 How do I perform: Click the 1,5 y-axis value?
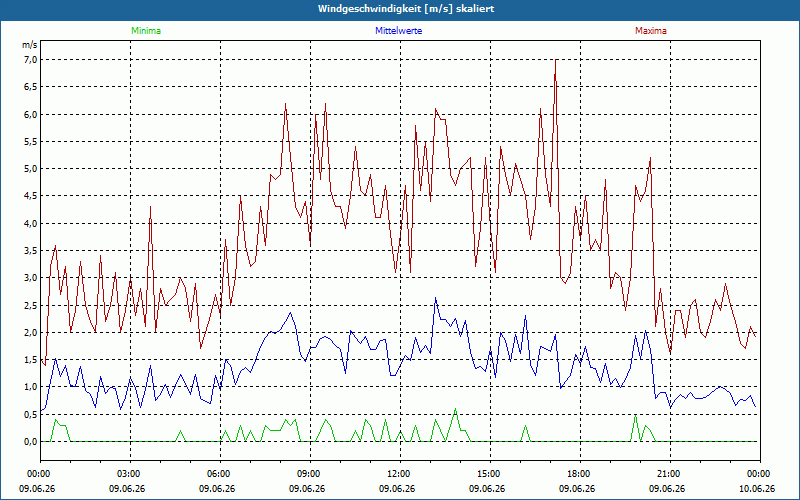[31, 360]
